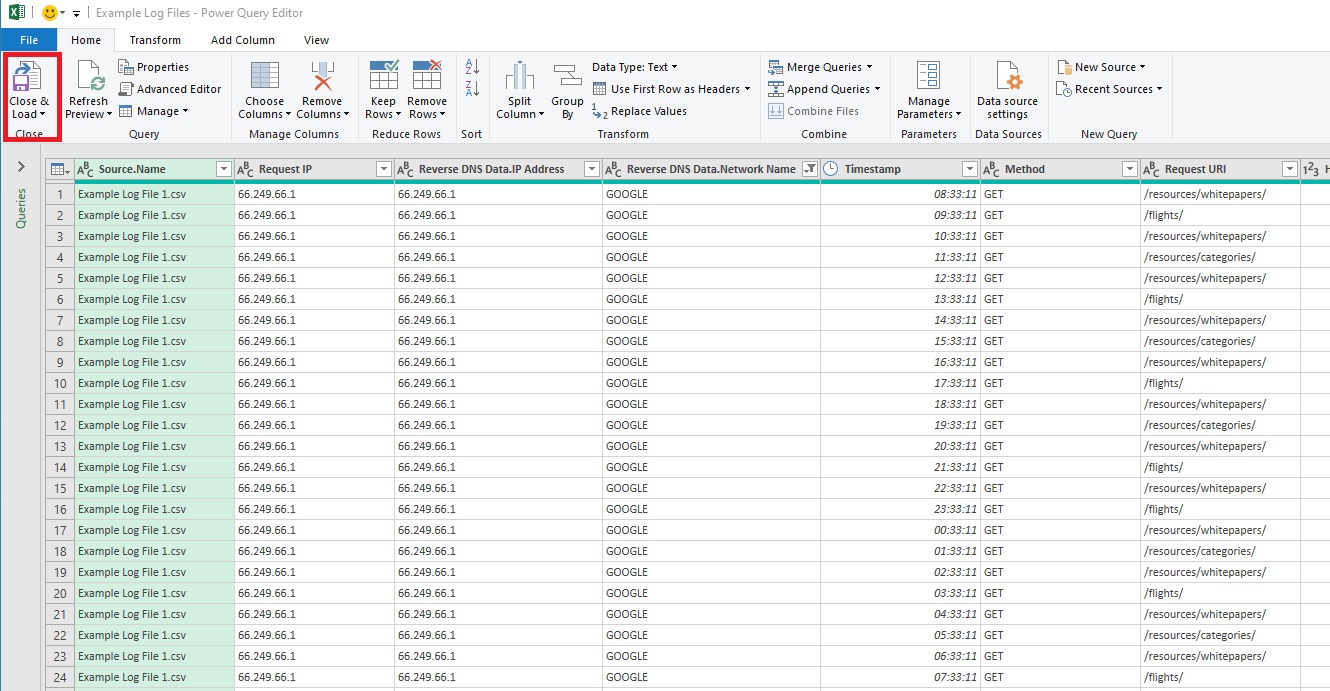The width and height of the screenshot is (1330, 691).
Task: Open the Data Type dropdown
Action: point(634,66)
